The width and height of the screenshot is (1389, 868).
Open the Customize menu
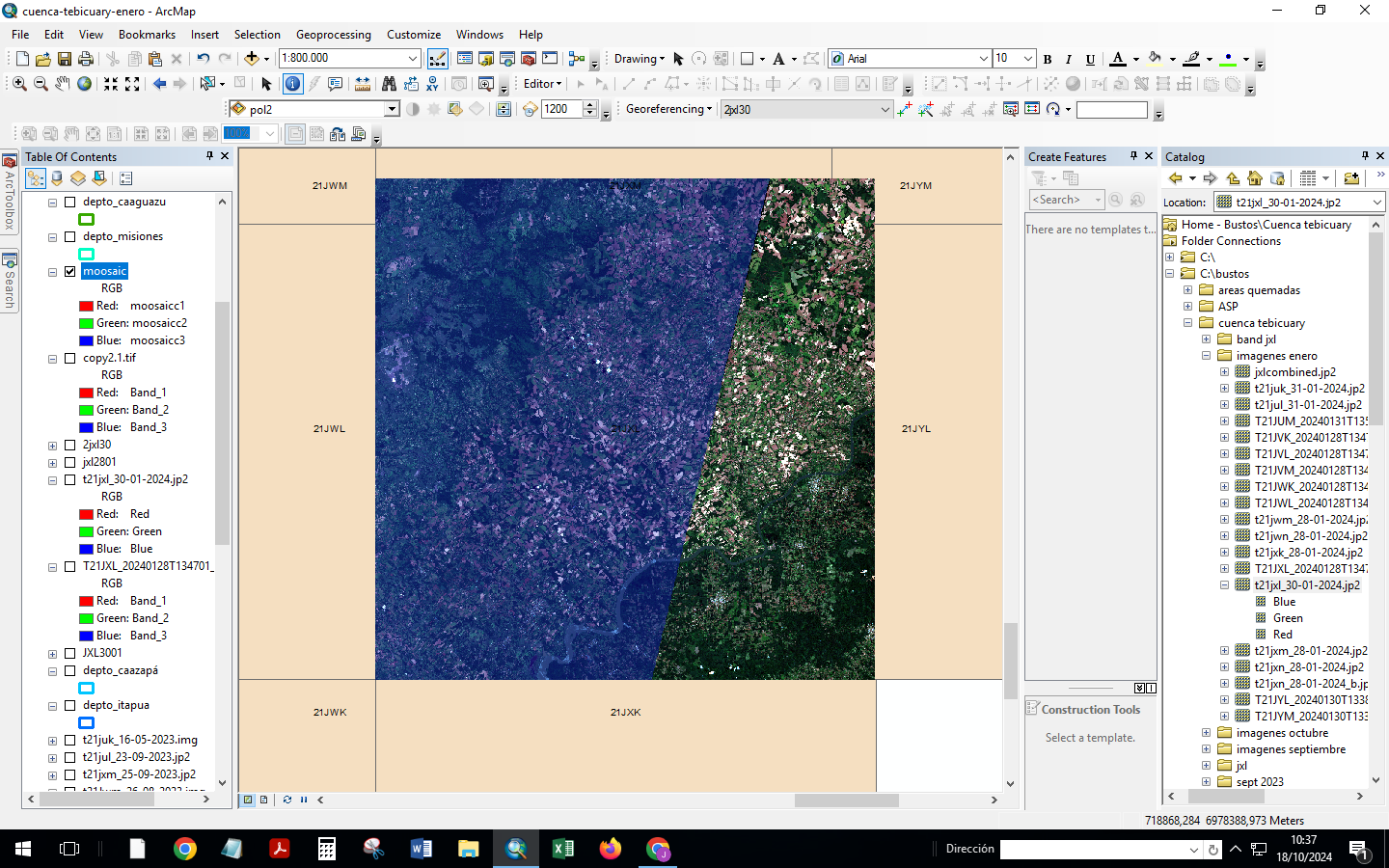pyautogui.click(x=413, y=34)
